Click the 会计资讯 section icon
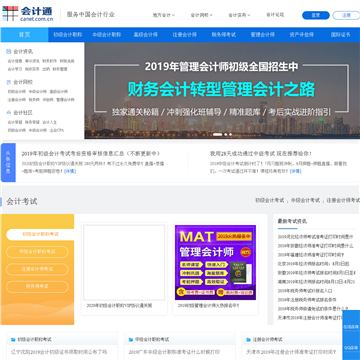 [x=9, y=52]
